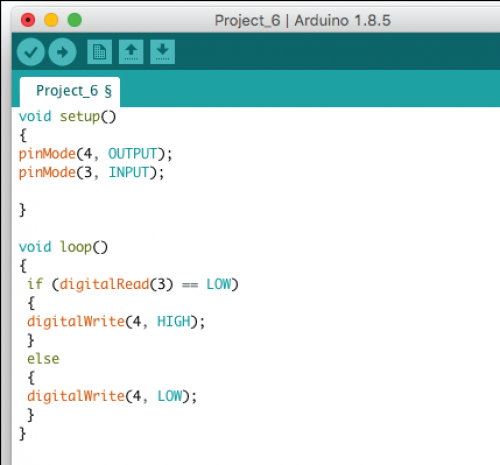Click the else keyword in the code
500x465 pixels.
(43, 359)
